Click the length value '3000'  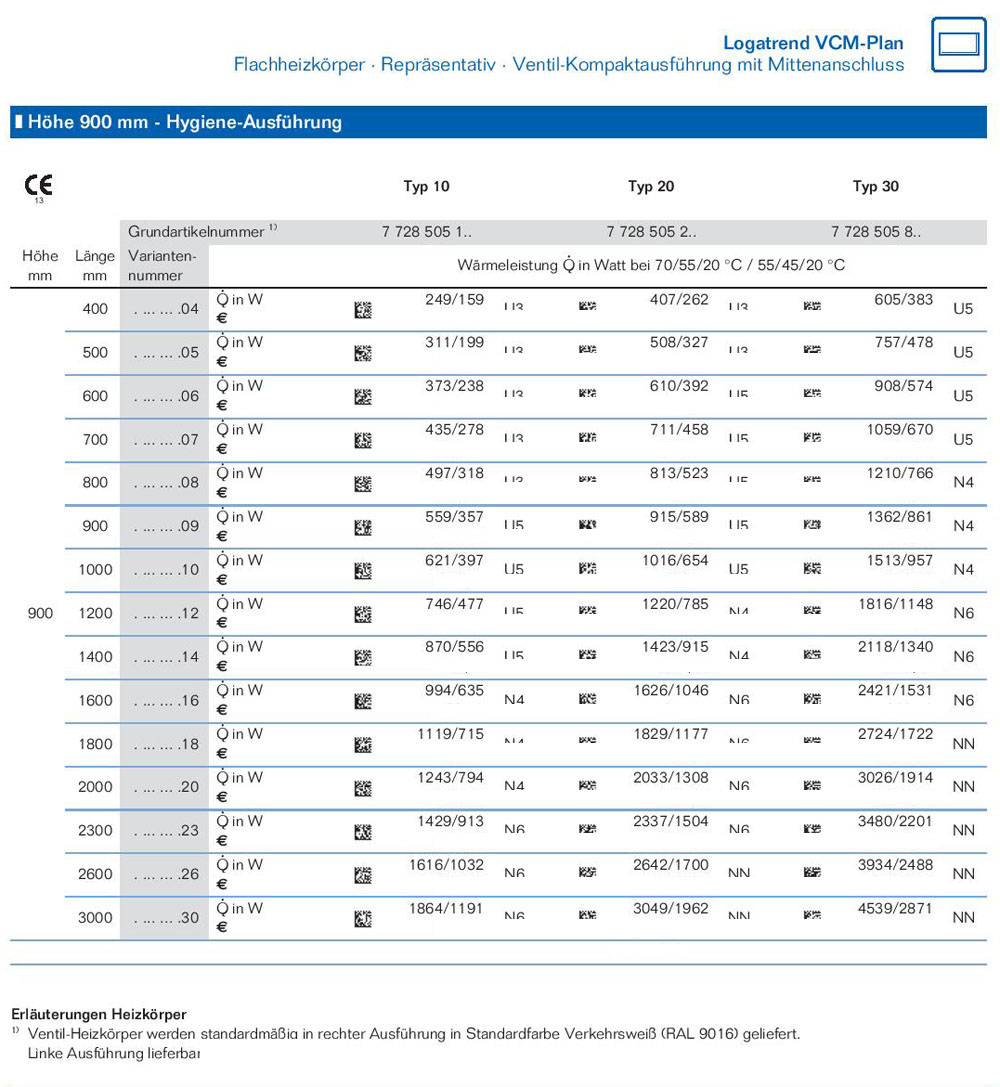click(x=95, y=918)
